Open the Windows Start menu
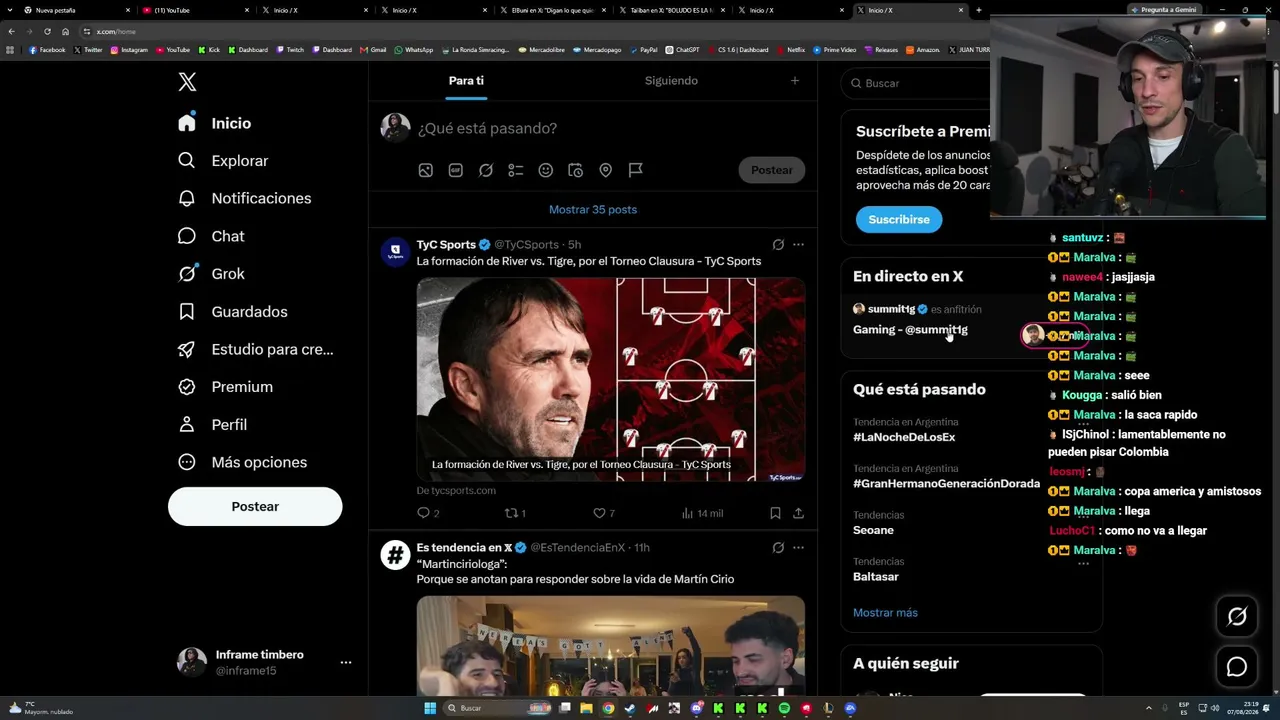 click(430, 708)
